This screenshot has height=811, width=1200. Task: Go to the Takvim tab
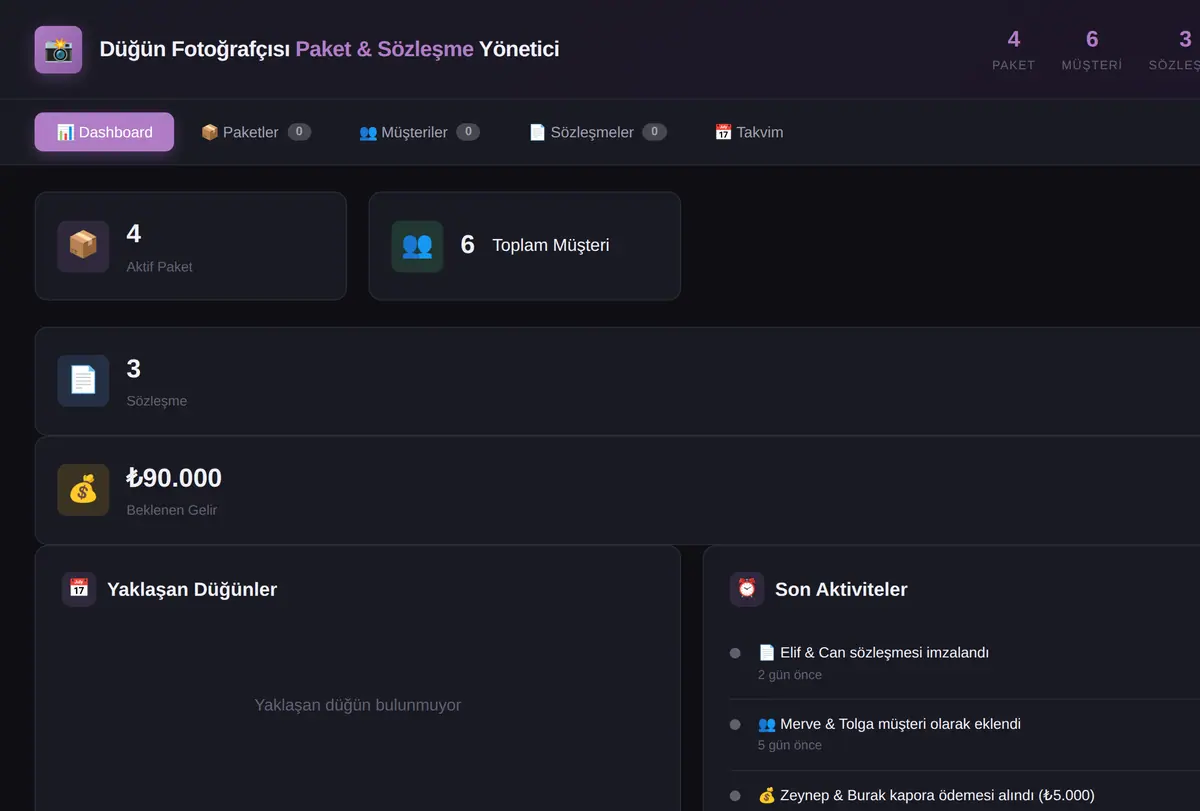pyautogui.click(x=749, y=132)
